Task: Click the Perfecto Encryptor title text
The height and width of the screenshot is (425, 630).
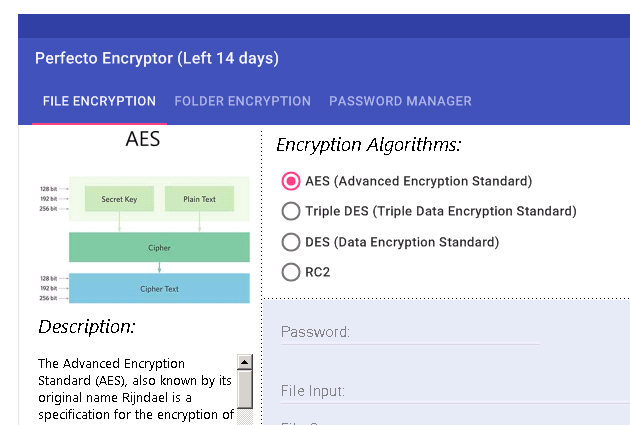Action: [x=156, y=58]
